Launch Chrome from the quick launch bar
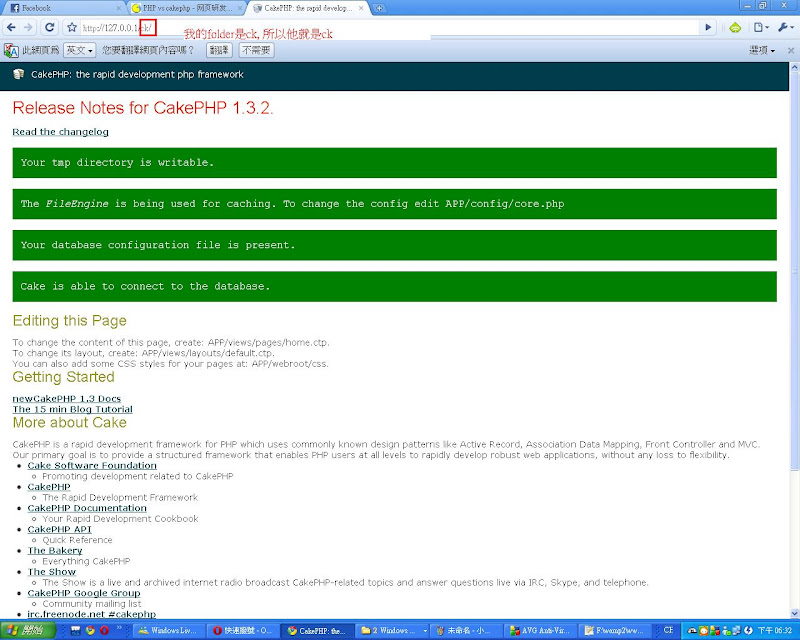 click(x=90, y=631)
